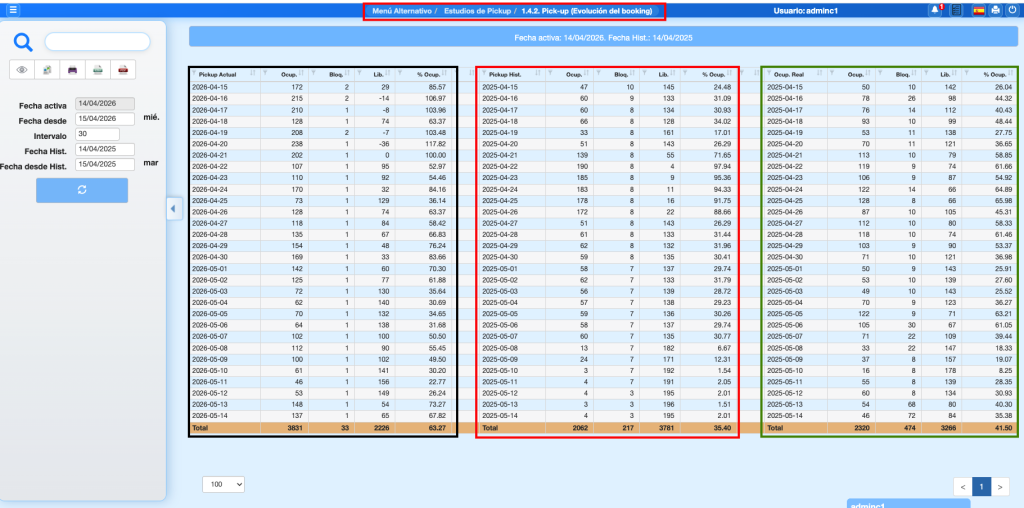This screenshot has width=1024, height=508.
Task: Open the document list icon in the top bar
Action: click(957, 11)
